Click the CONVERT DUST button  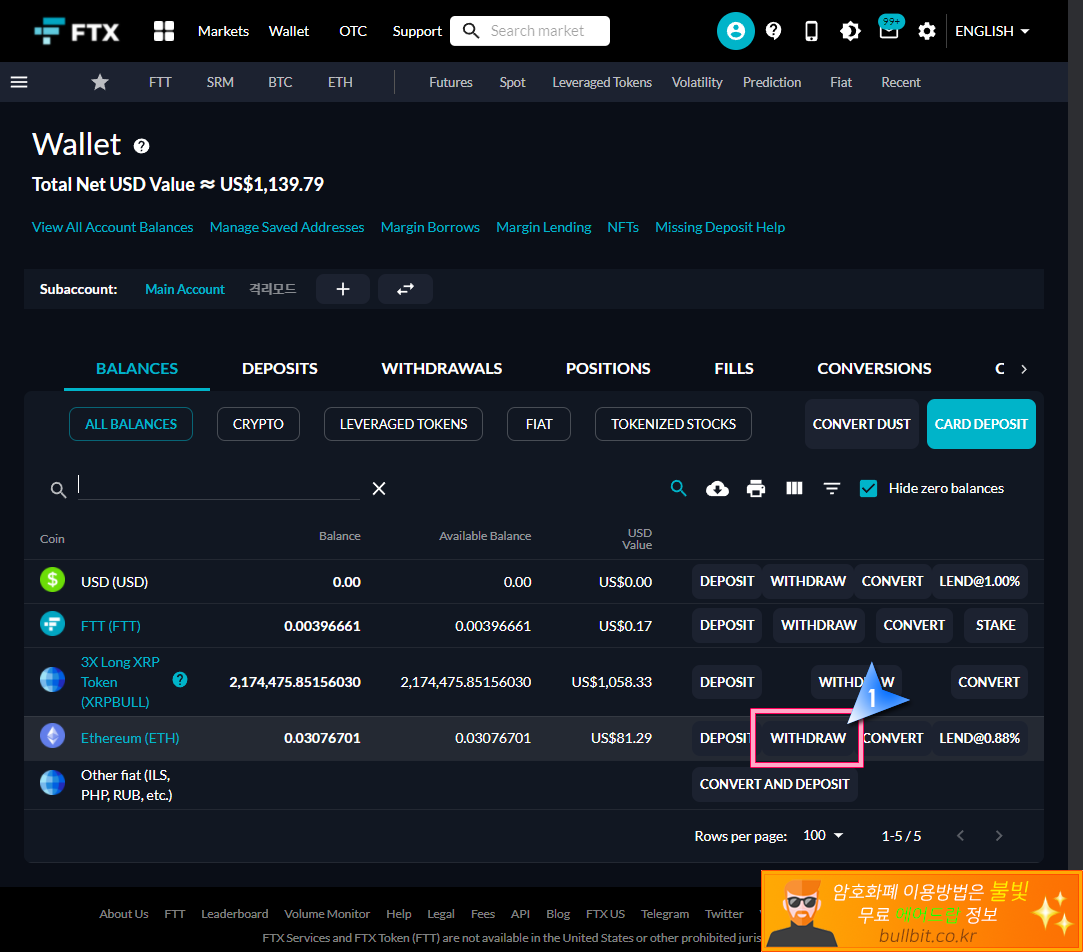point(861,424)
